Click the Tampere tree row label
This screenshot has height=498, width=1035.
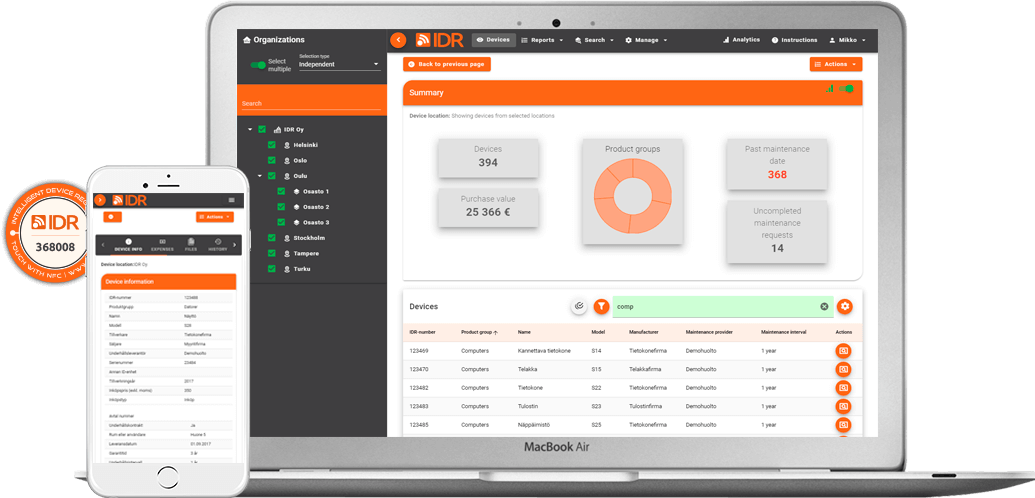pyautogui.click(x=306, y=254)
